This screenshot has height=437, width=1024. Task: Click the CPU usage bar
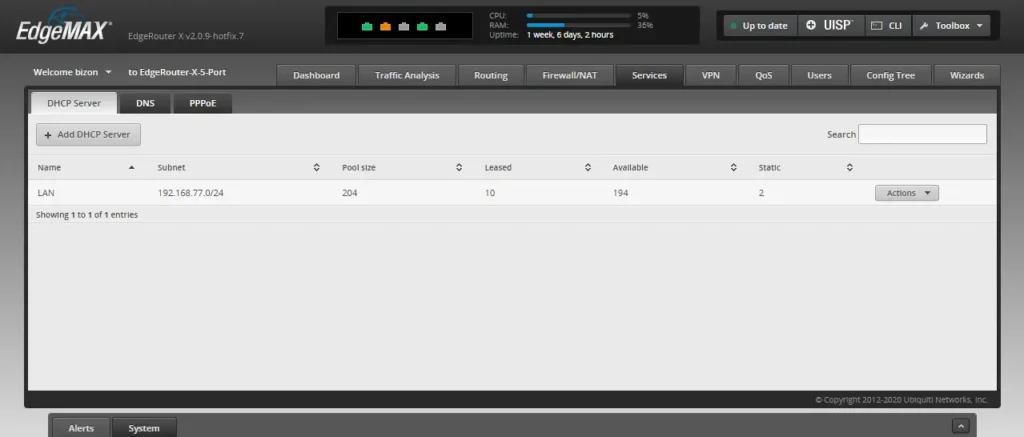(x=579, y=15)
